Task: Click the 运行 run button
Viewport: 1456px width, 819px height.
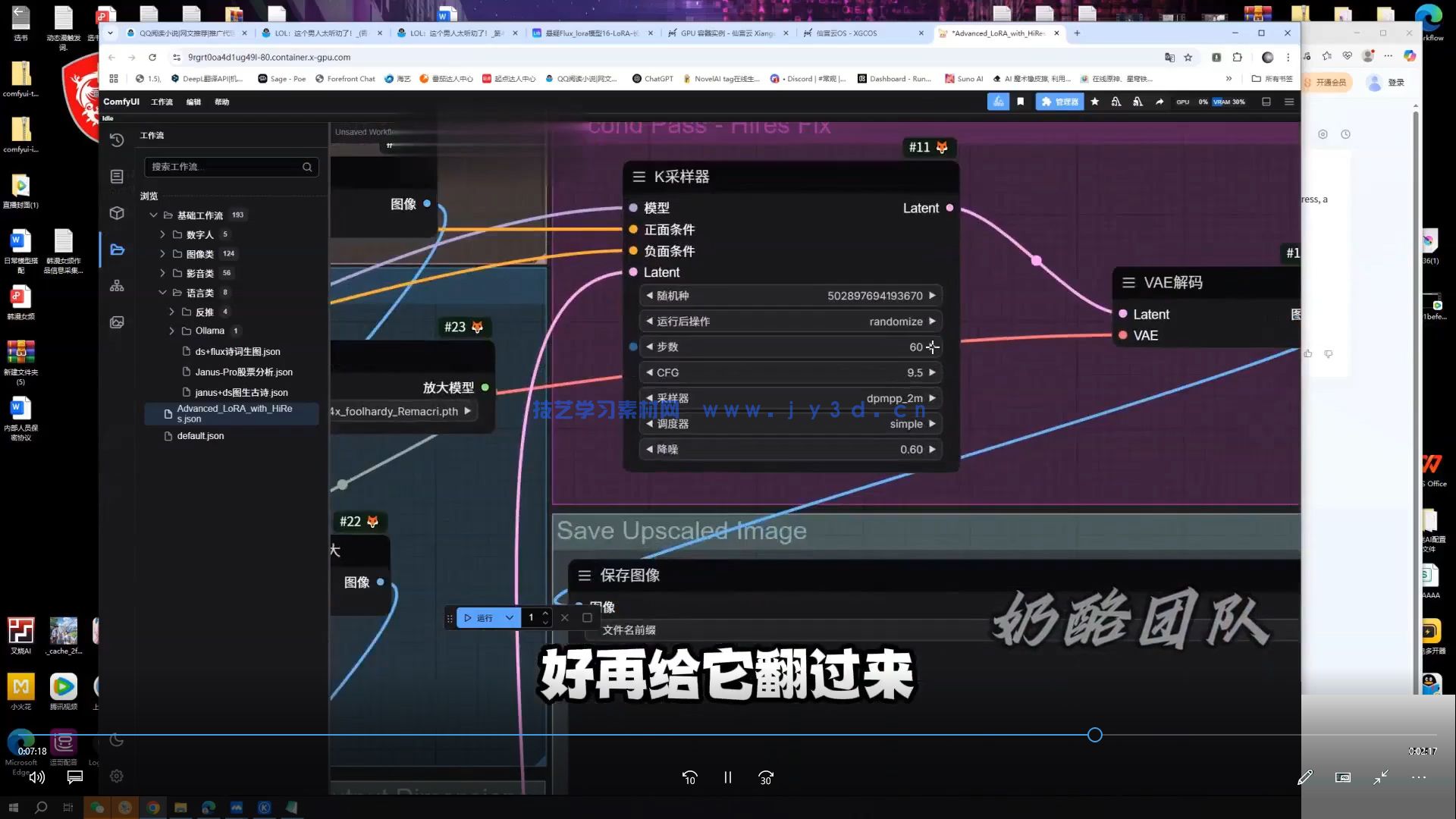Action: (x=480, y=617)
